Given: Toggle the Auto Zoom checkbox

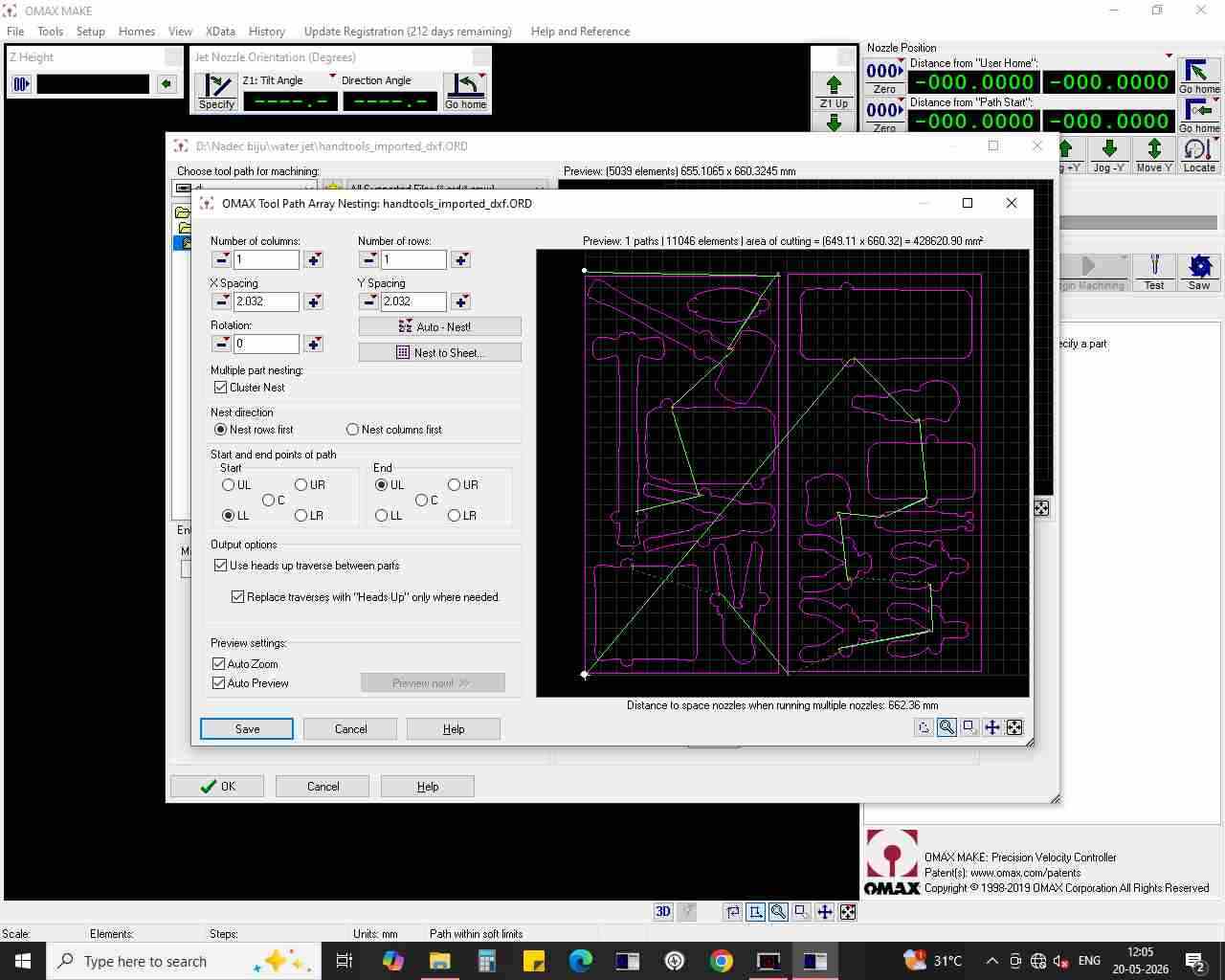Looking at the screenshot, I should 219,664.
